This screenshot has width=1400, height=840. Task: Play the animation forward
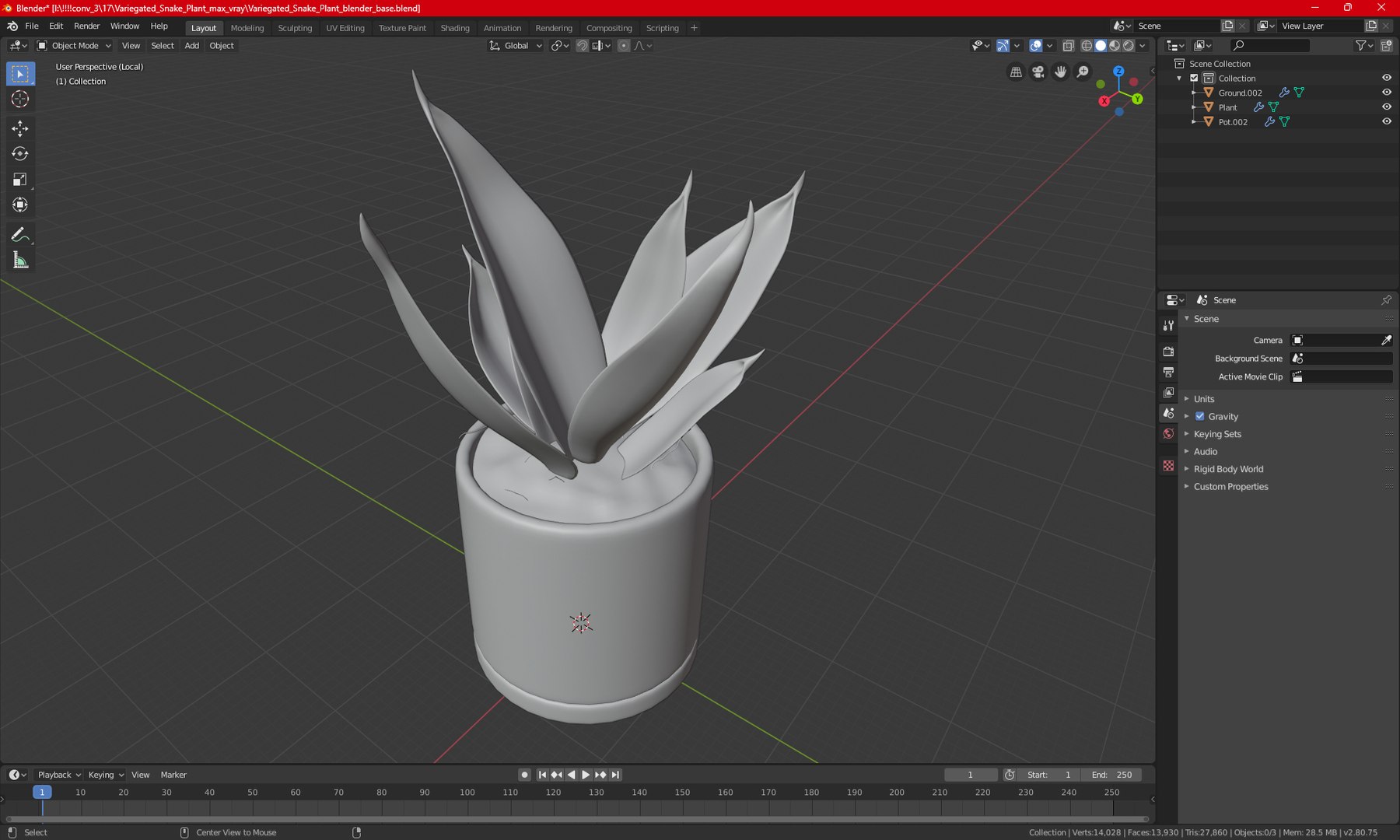(x=586, y=775)
